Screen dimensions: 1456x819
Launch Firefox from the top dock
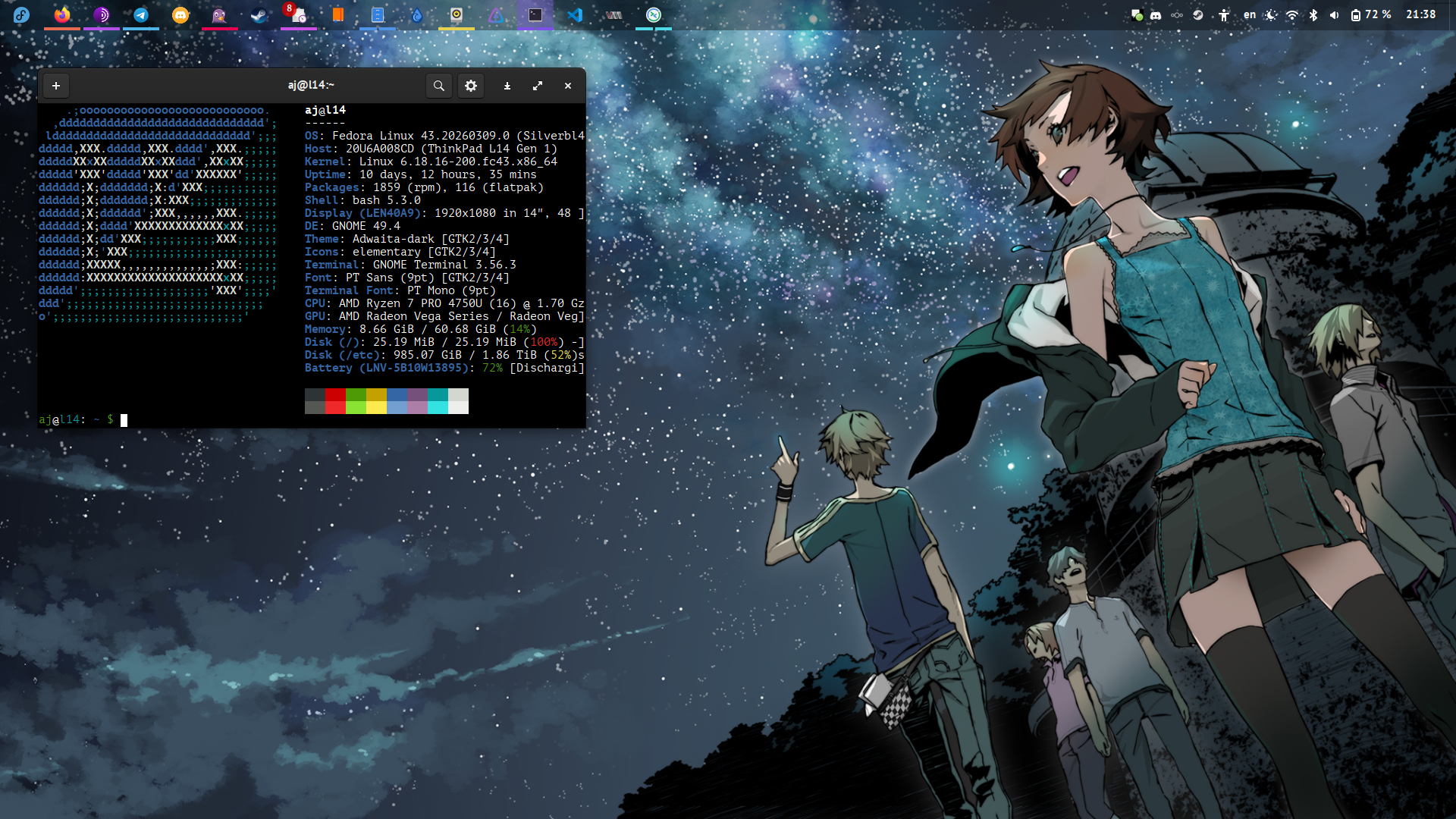pyautogui.click(x=62, y=14)
